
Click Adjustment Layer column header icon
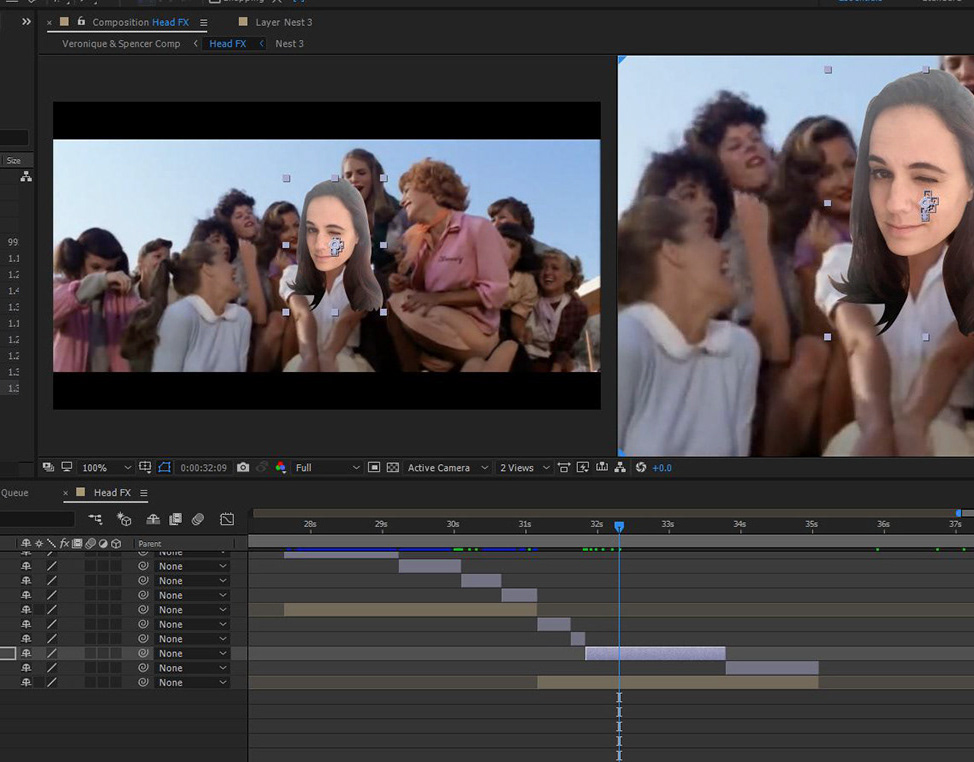point(103,543)
